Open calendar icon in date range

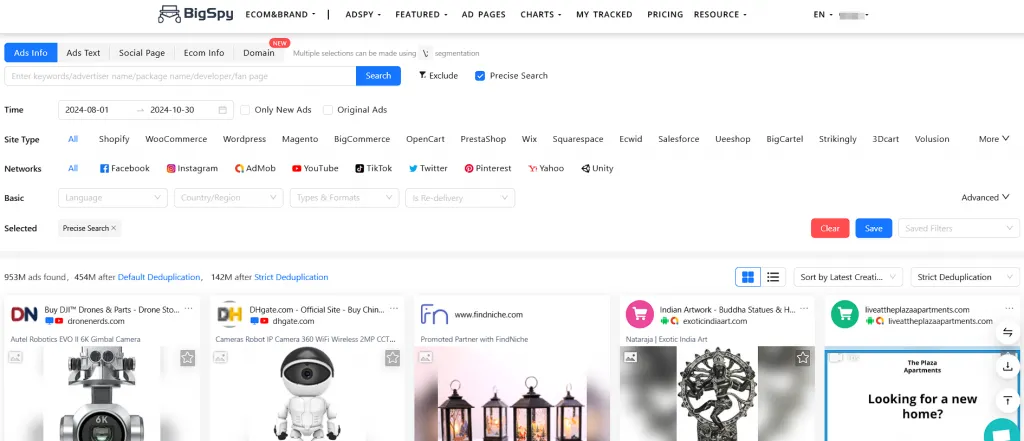222,110
